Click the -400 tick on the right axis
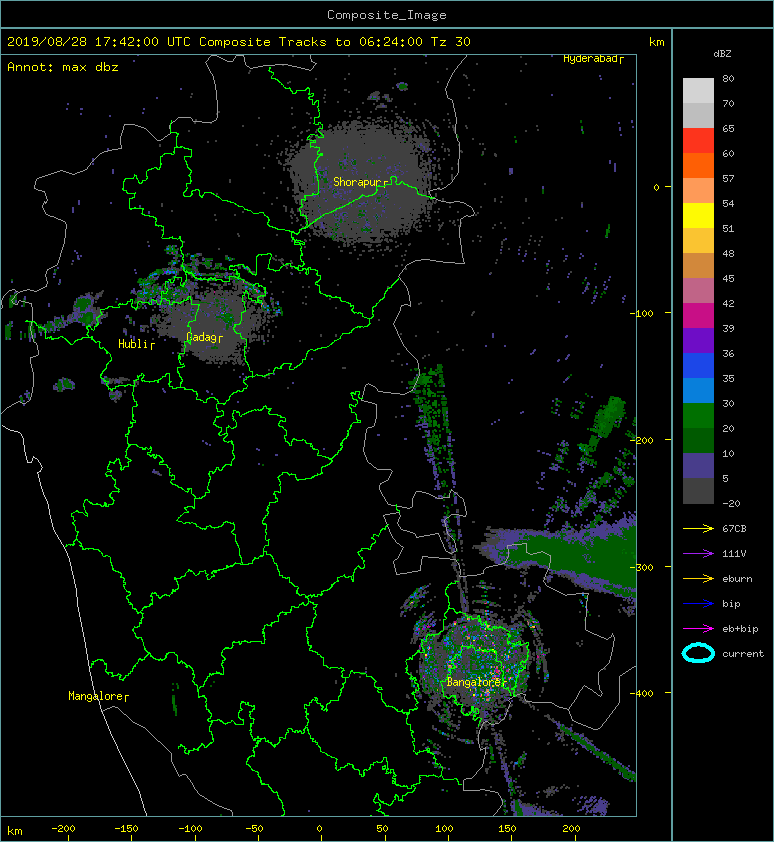Viewport: 774px width, 842px height. tap(642, 693)
